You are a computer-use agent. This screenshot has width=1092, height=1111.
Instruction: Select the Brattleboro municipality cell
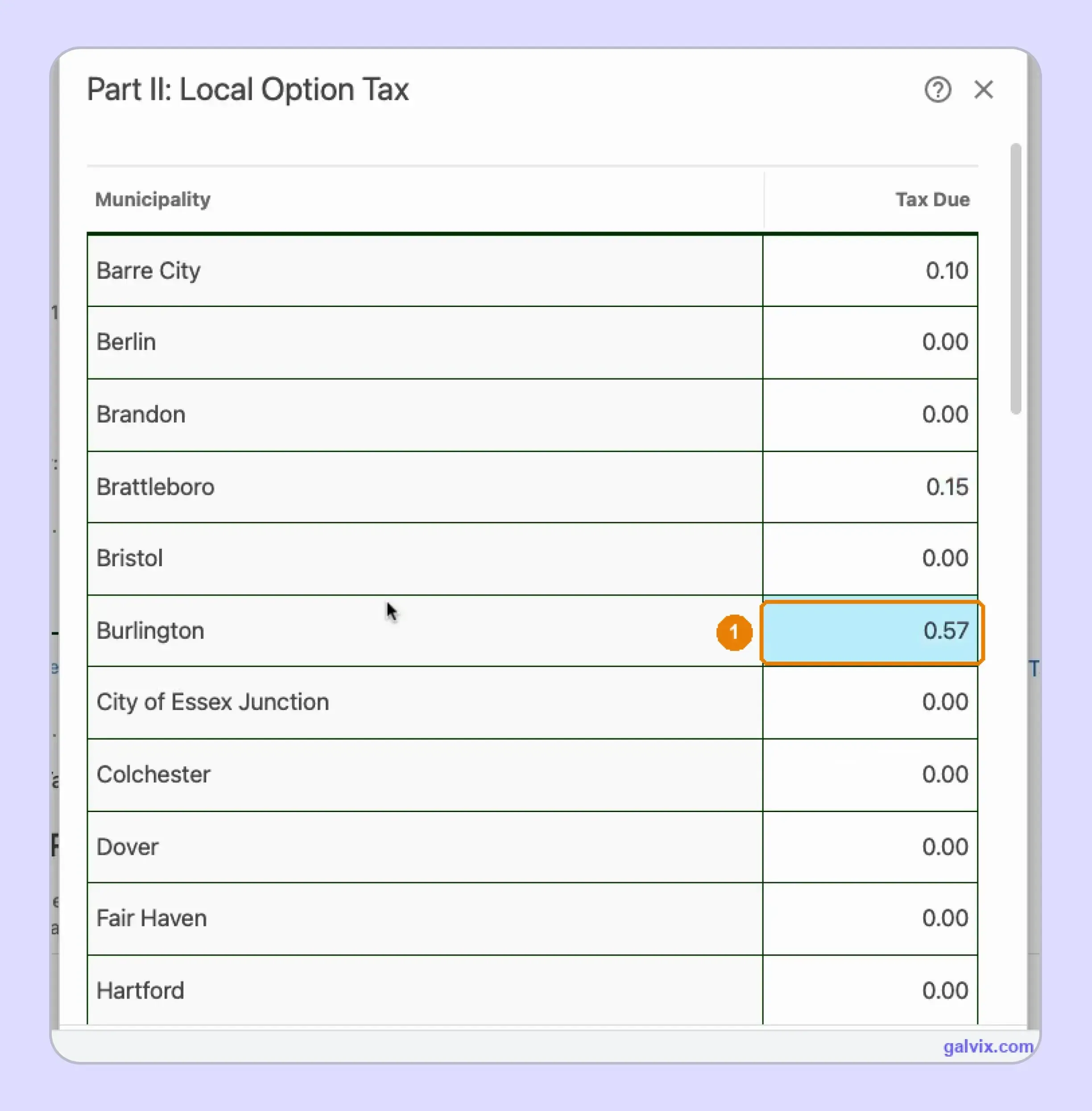point(425,487)
